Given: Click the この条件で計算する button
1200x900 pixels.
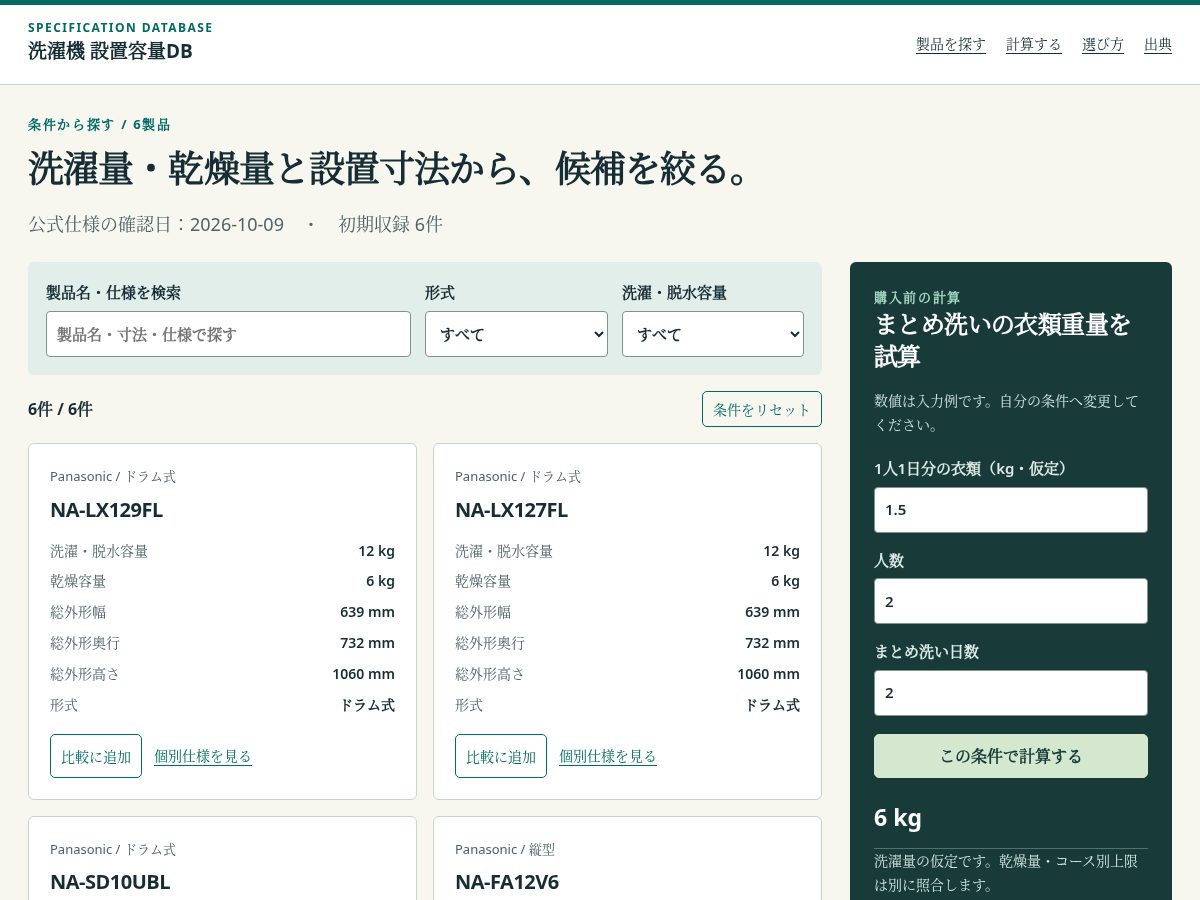Looking at the screenshot, I should click(x=1011, y=756).
